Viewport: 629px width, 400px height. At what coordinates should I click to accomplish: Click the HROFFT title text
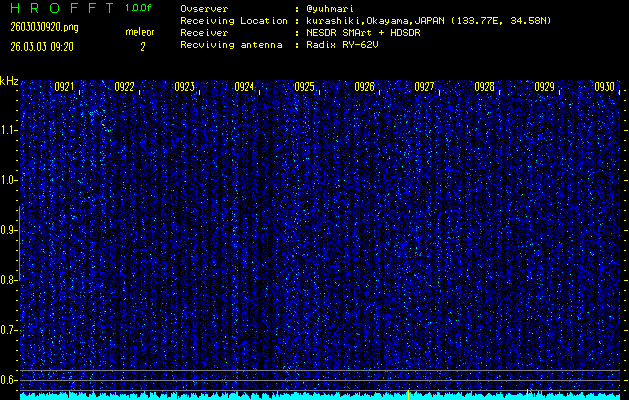click(x=60, y=8)
